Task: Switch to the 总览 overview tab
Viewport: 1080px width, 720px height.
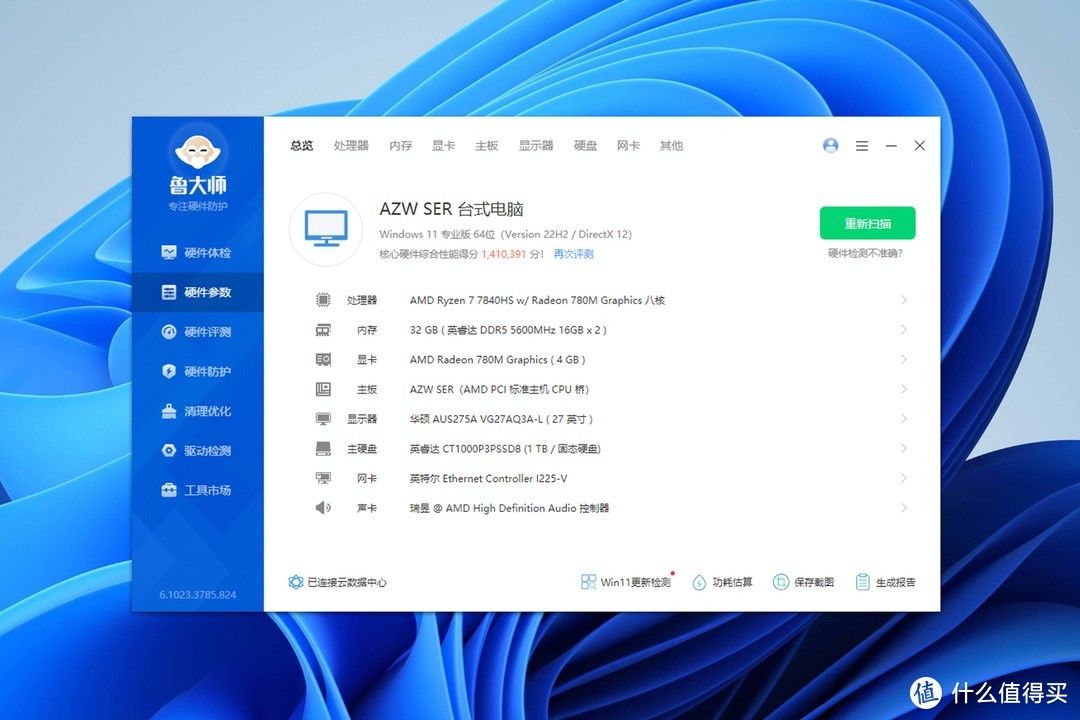Action: pyautogui.click(x=302, y=145)
